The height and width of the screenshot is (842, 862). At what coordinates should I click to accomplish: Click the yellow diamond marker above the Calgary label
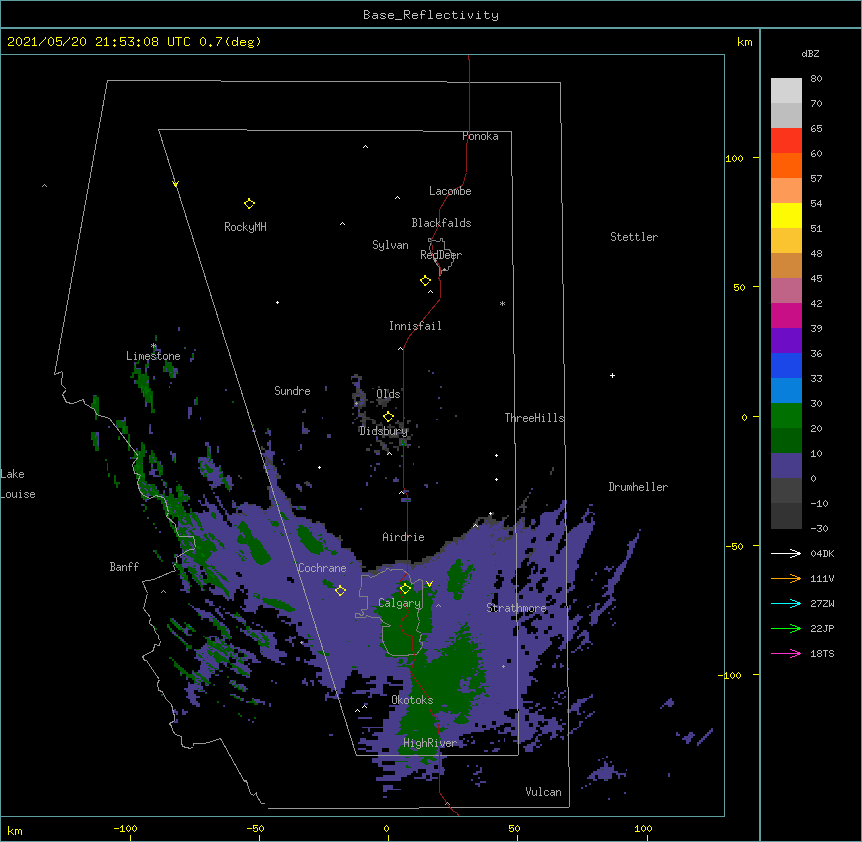(405, 589)
